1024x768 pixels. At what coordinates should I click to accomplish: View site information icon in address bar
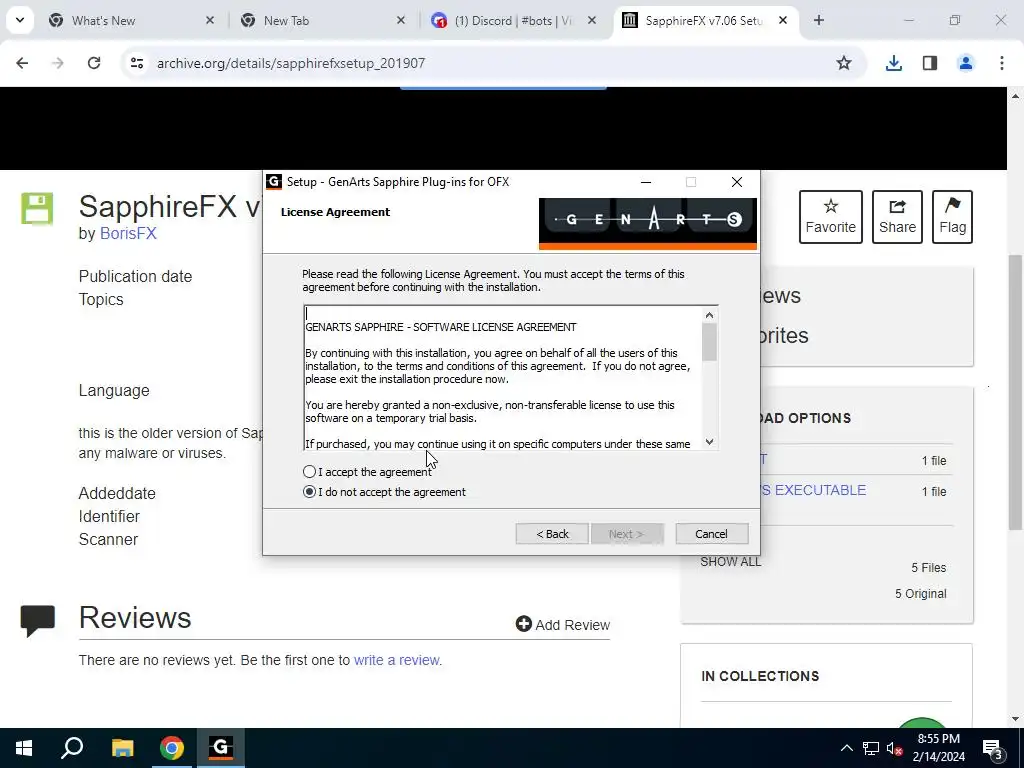point(137,63)
